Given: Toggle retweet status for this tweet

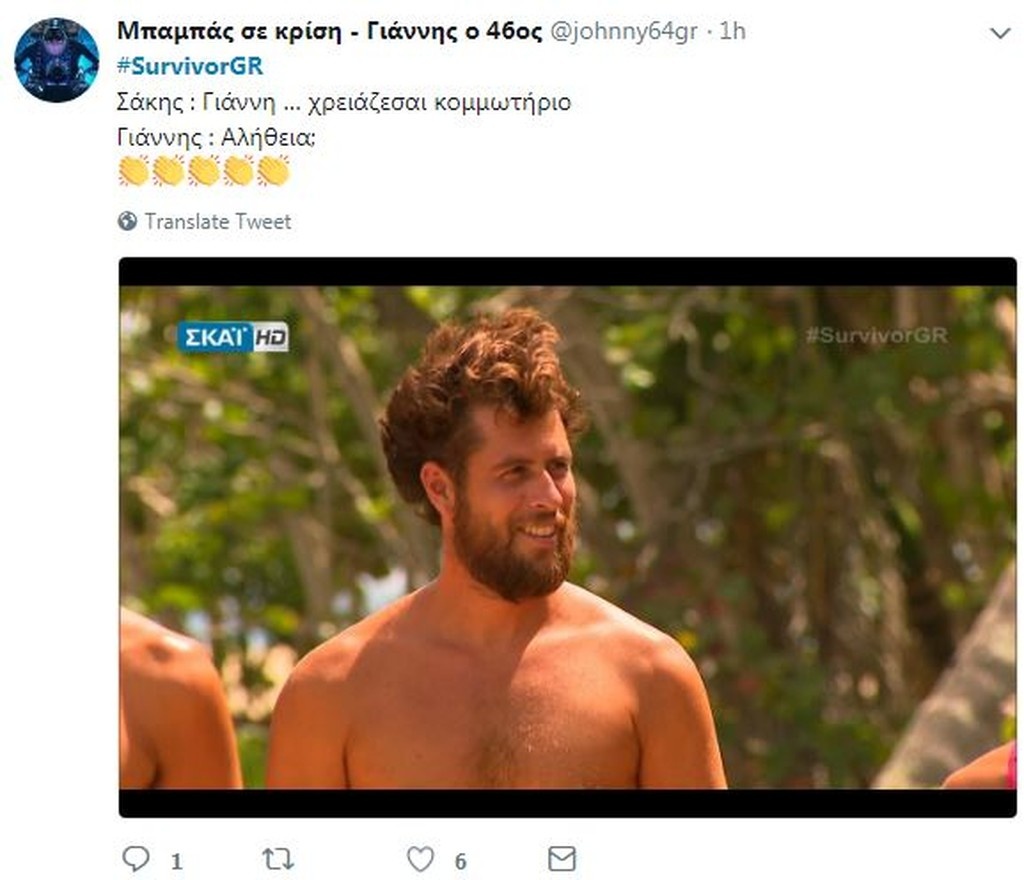Looking at the screenshot, I should pos(279,856).
